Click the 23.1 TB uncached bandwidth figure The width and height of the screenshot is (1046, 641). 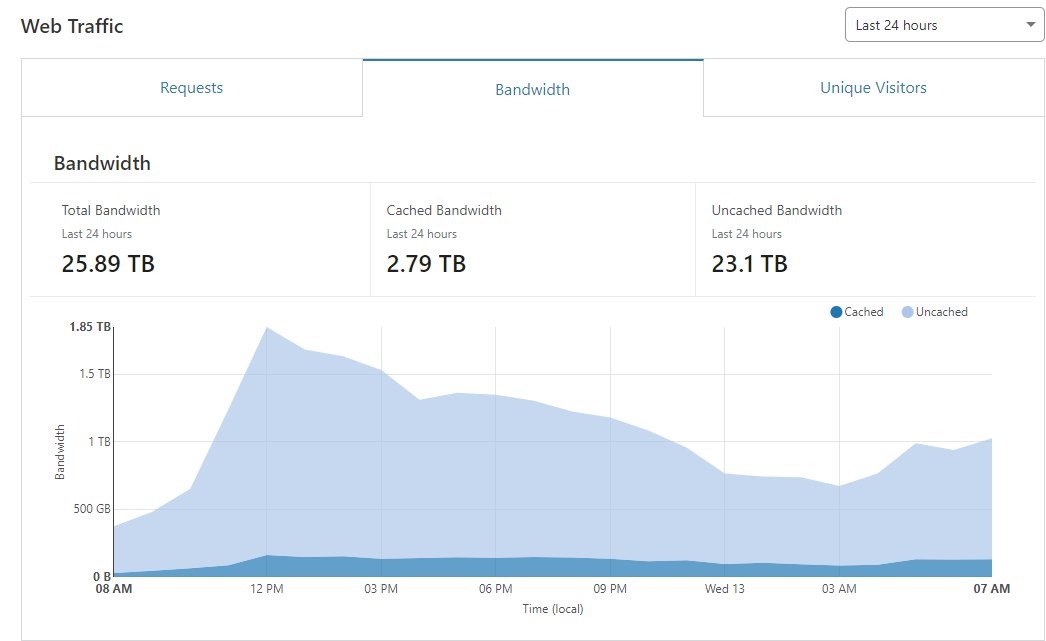pos(749,264)
